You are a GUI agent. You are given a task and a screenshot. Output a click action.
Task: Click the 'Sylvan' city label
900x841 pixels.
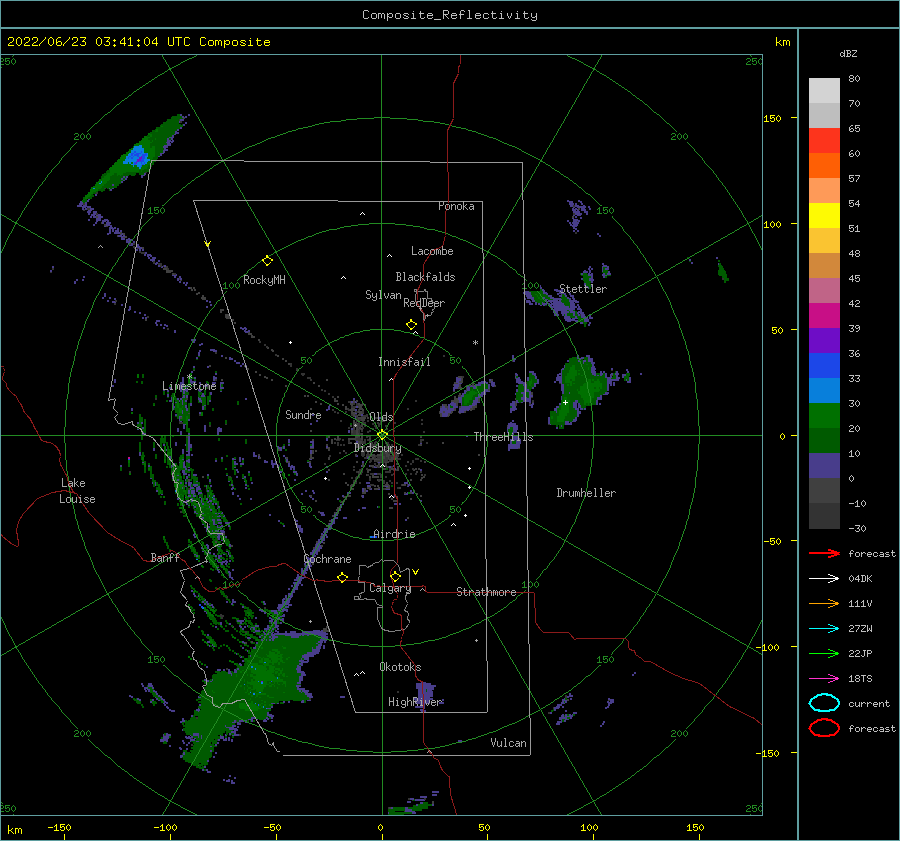[383, 295]
